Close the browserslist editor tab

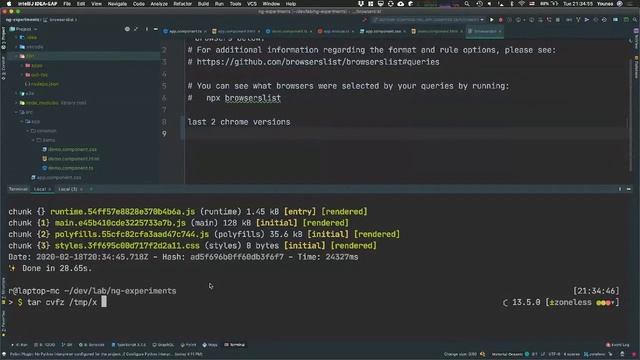tap(500, 31)
